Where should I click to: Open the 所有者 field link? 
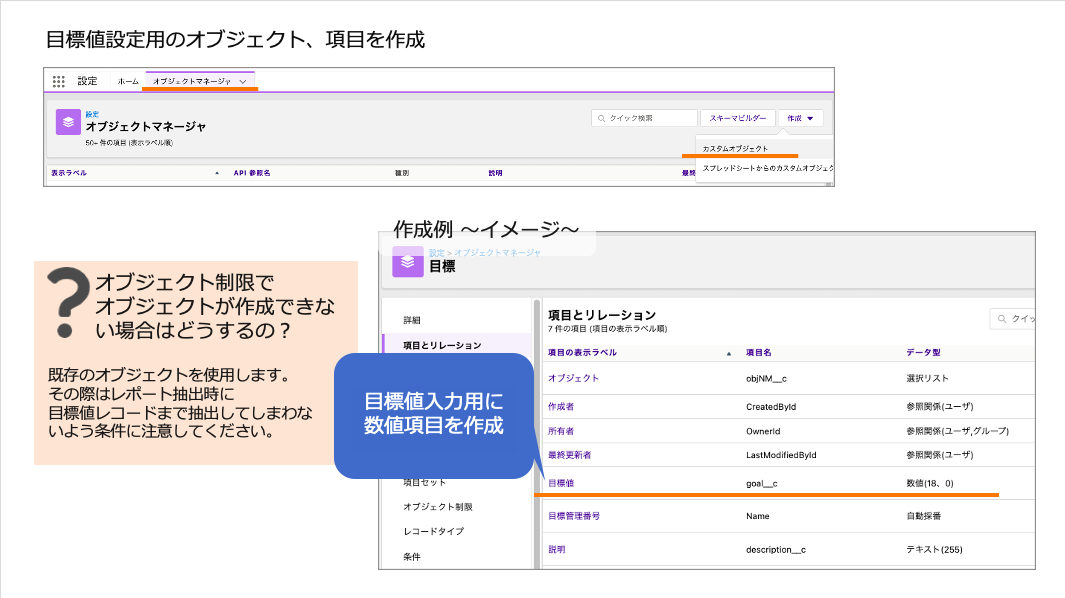561,431
